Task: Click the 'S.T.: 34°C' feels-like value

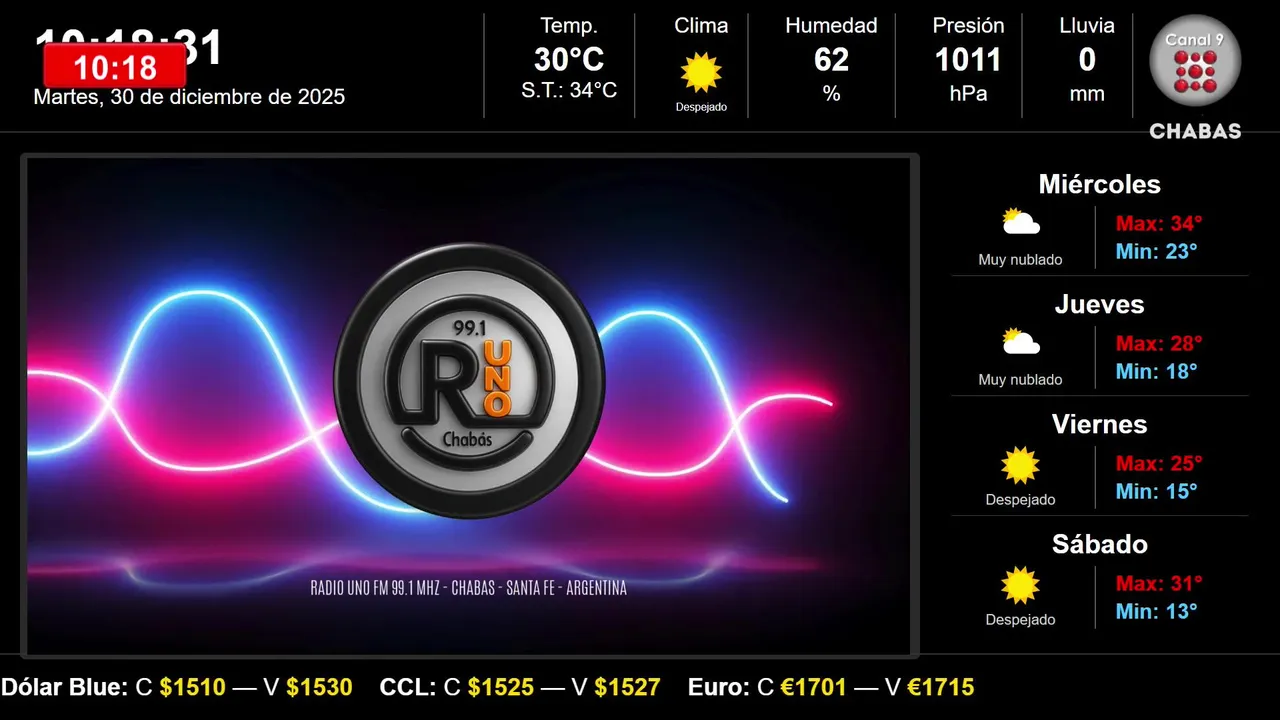Action: [569, 90]
